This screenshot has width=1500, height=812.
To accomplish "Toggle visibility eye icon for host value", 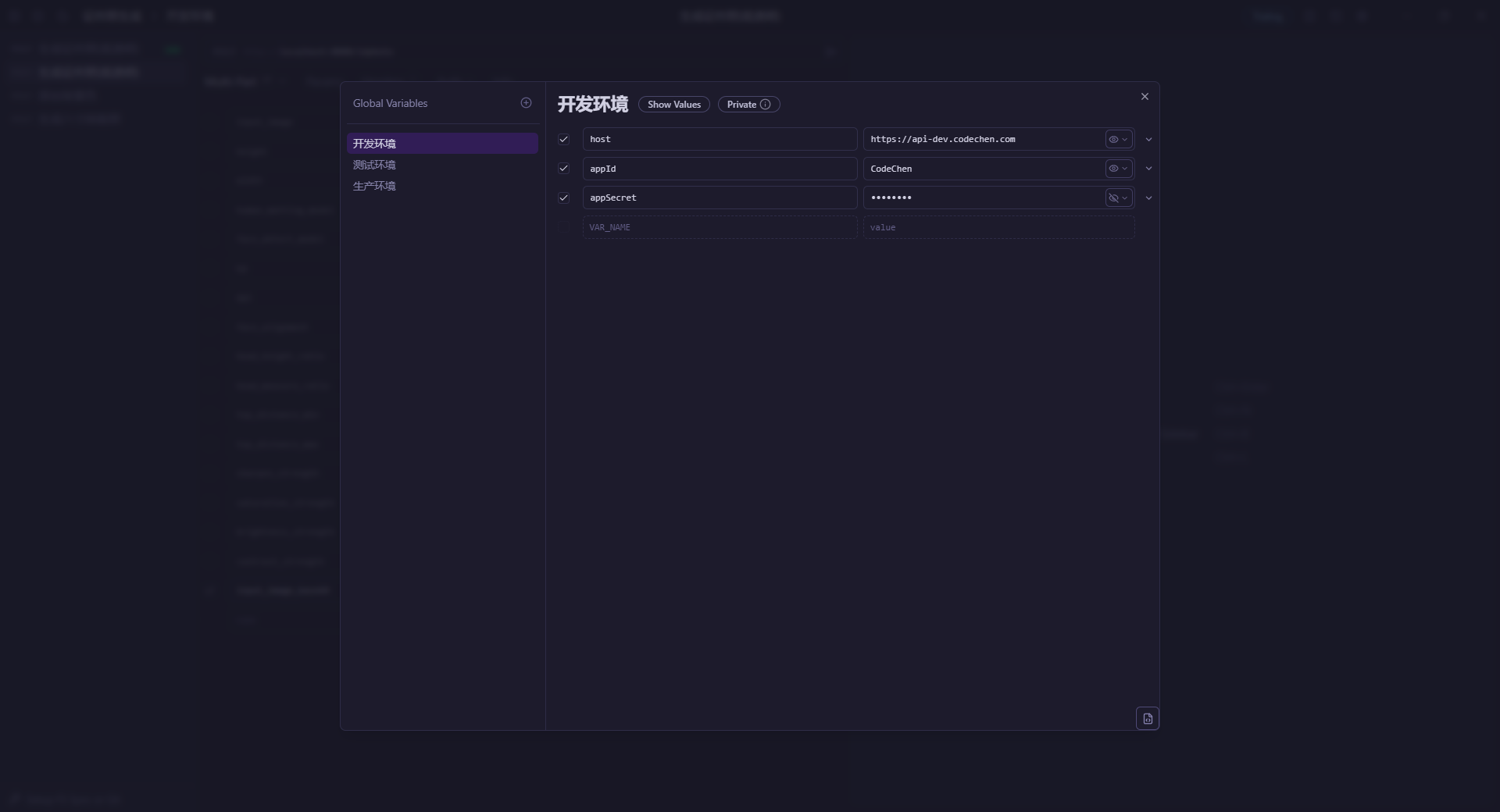I will [x=1114, y=140].
